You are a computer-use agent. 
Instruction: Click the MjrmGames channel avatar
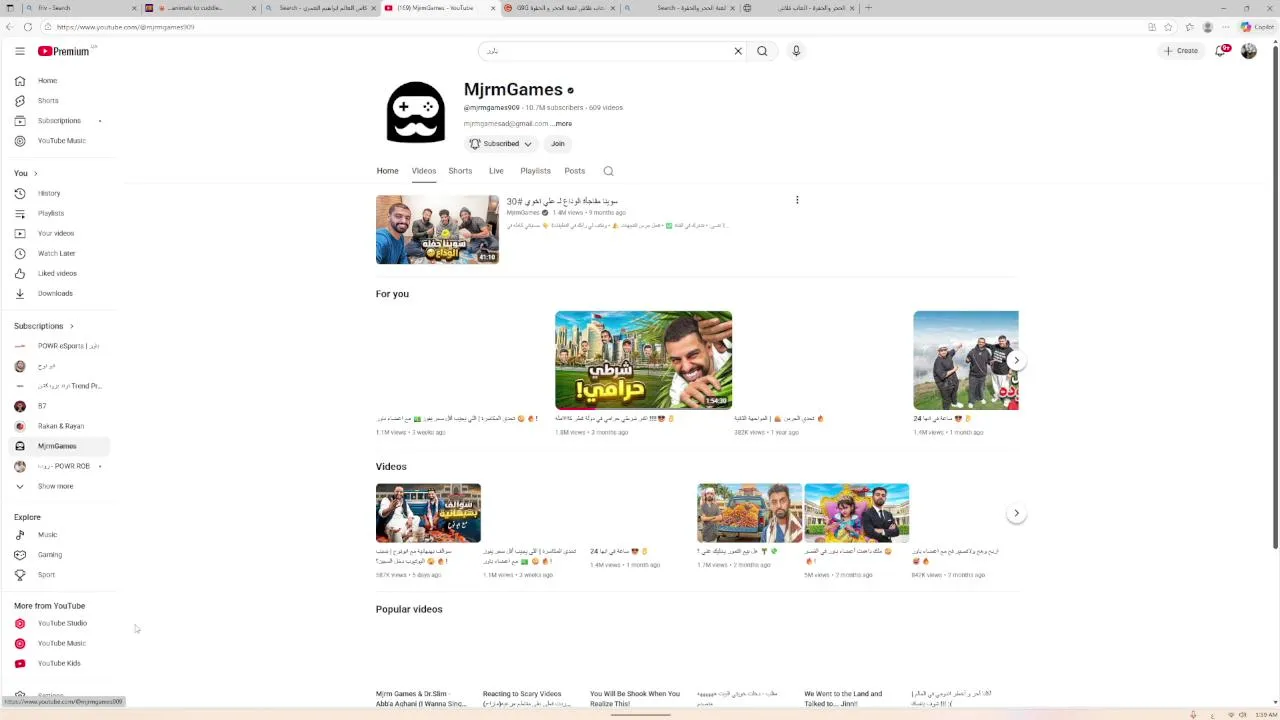[x=416, y=111]
